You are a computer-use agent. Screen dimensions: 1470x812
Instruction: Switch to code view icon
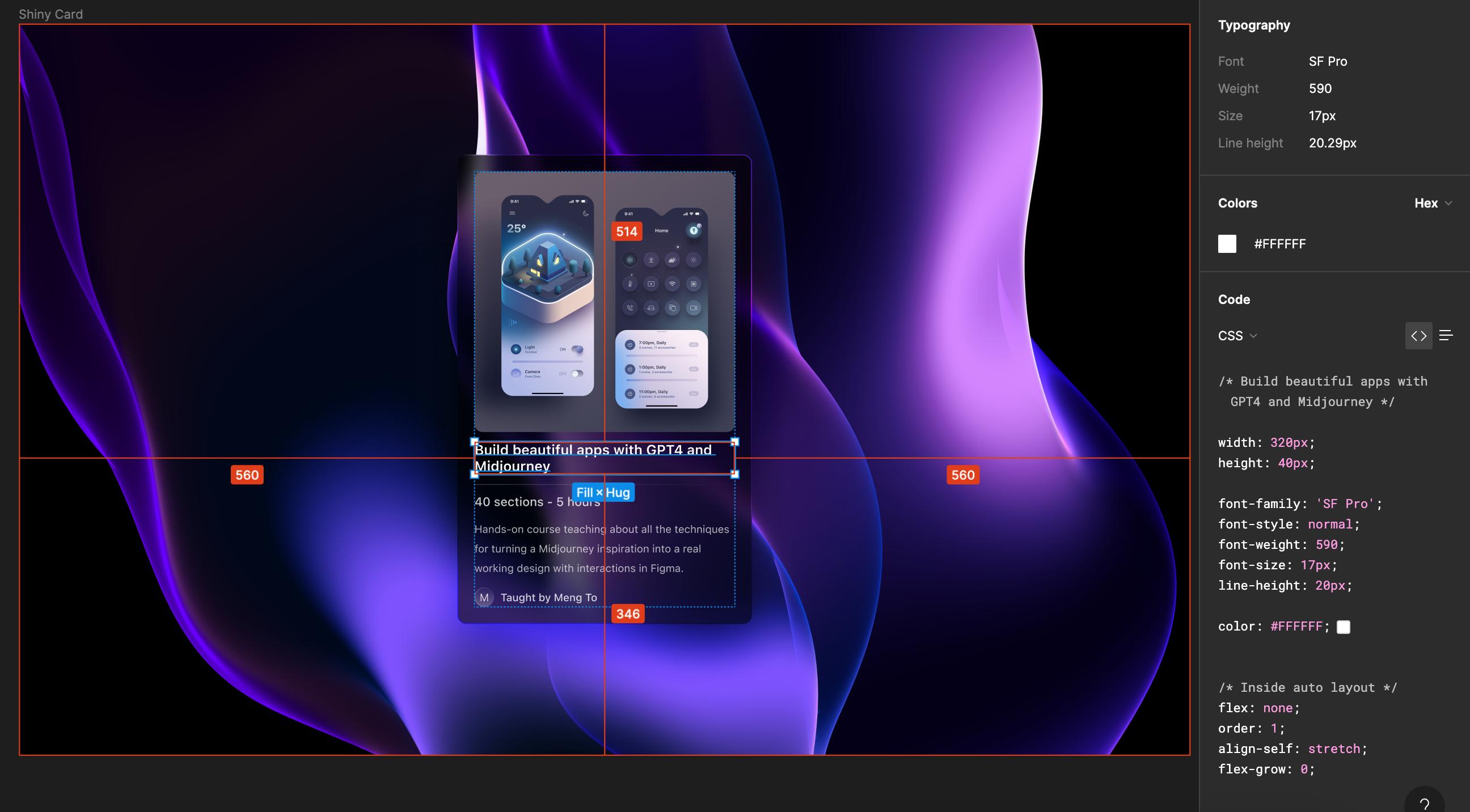[1418, 336]
